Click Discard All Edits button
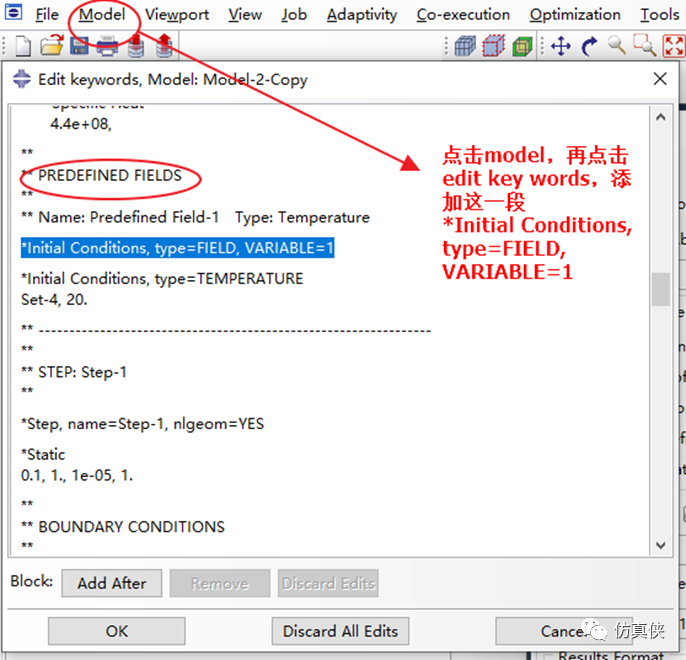 coord(340,631)
